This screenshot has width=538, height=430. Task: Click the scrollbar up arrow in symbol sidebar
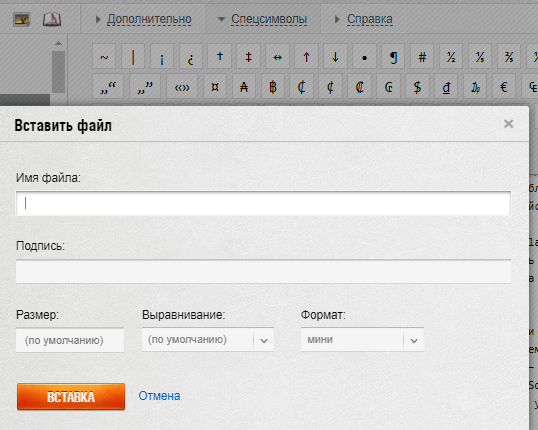pyautogui.click(x=59, y=43)
